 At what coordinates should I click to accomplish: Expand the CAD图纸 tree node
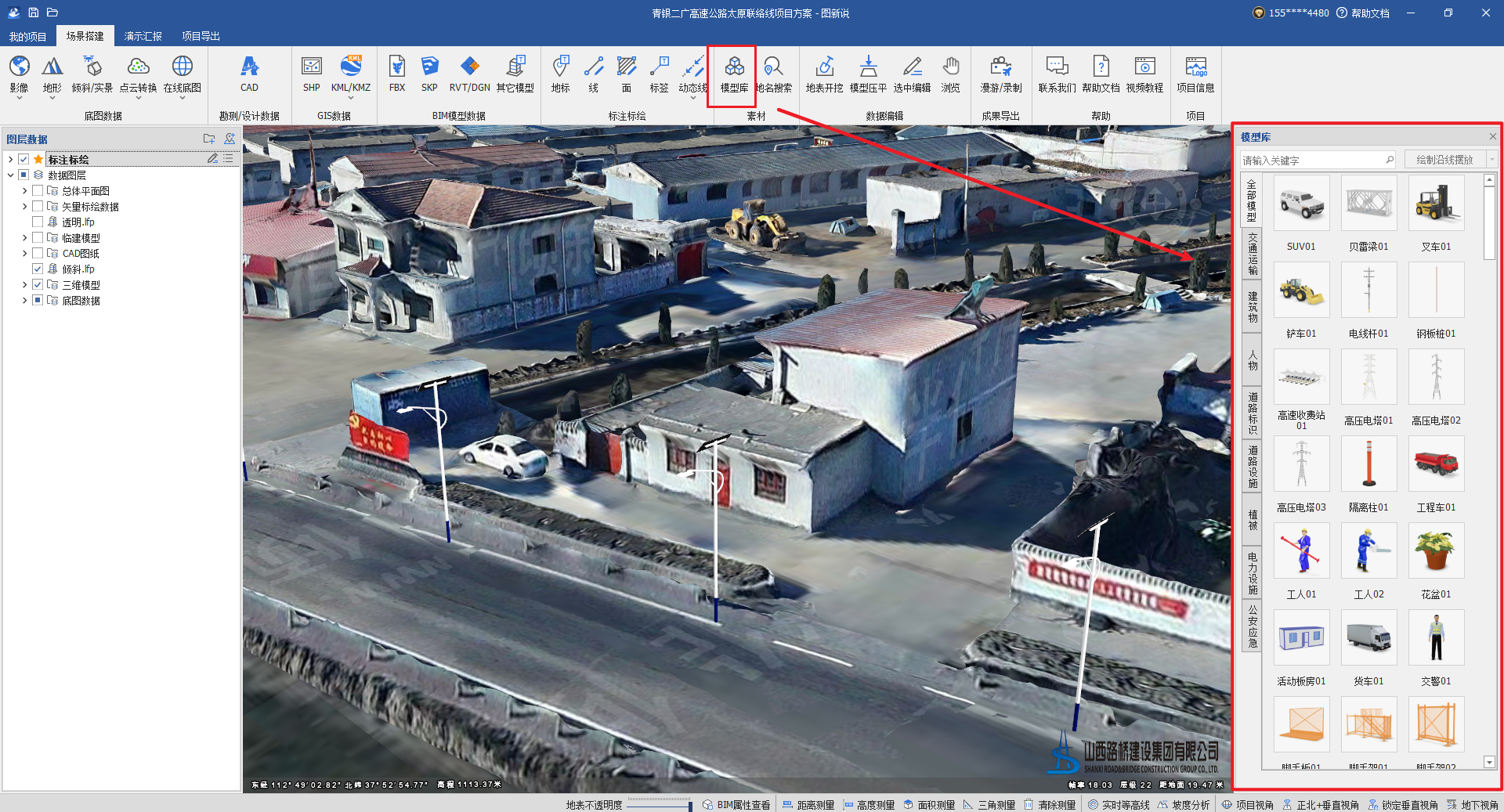[24, 254]
